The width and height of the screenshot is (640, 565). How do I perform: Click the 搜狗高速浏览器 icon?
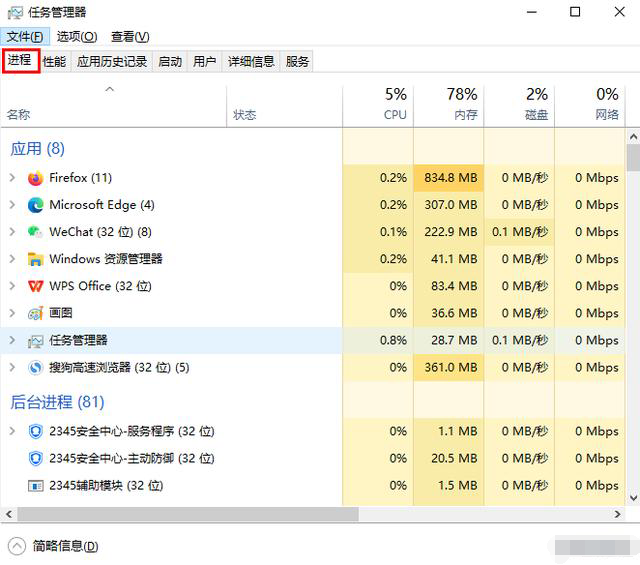coord(36,367)
